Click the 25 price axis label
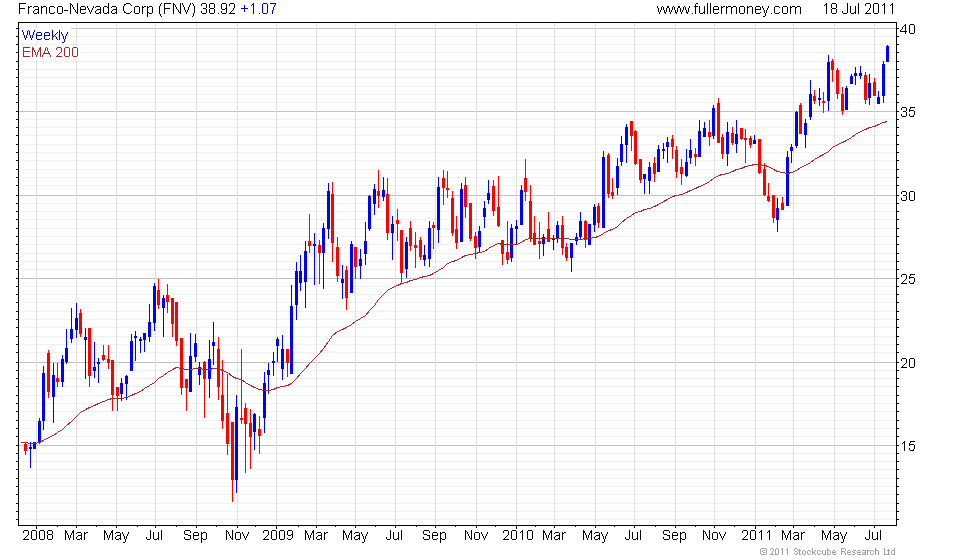Screen dimensions: 980x560 click(x=908, y=279)
